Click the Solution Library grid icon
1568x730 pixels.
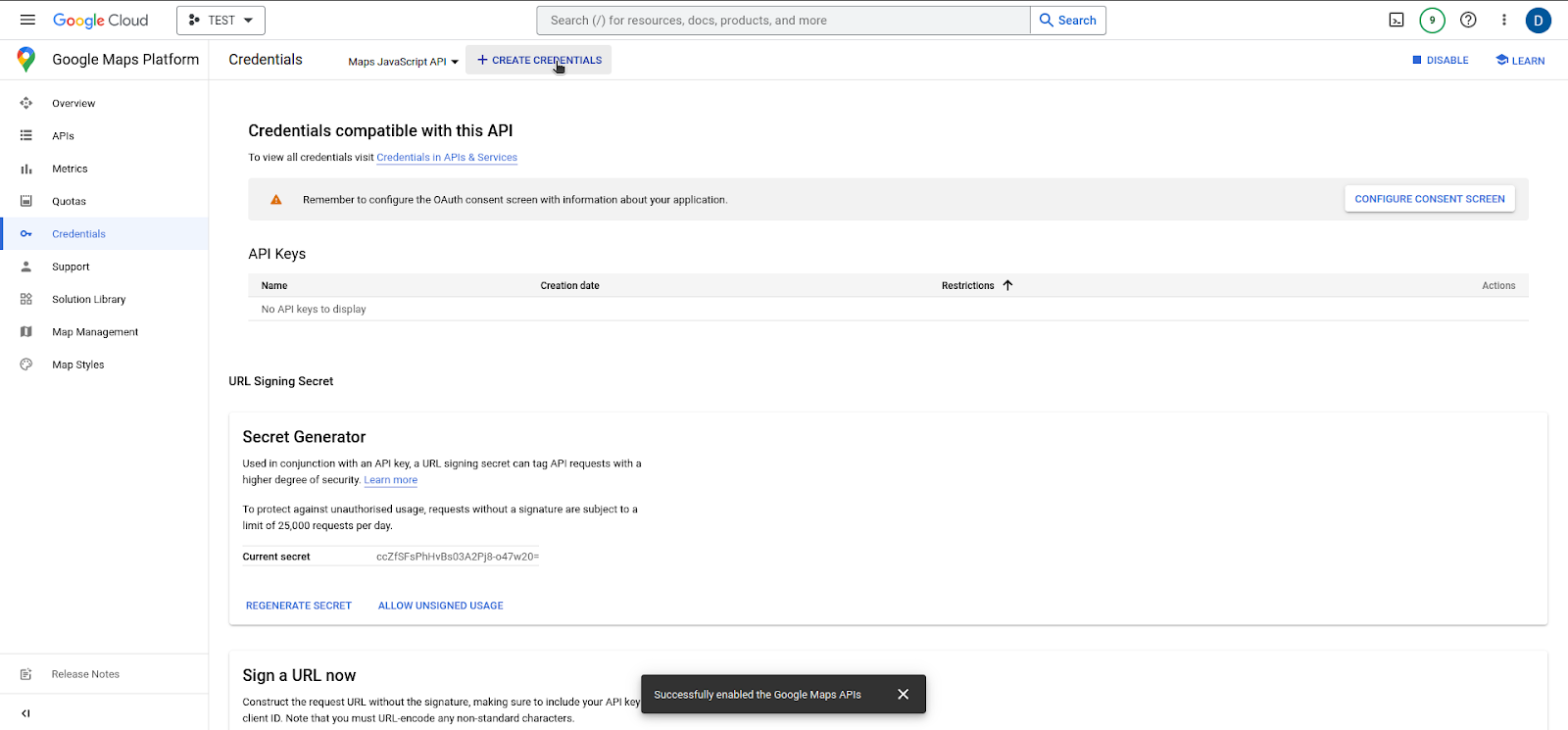(x=26, y=299)
